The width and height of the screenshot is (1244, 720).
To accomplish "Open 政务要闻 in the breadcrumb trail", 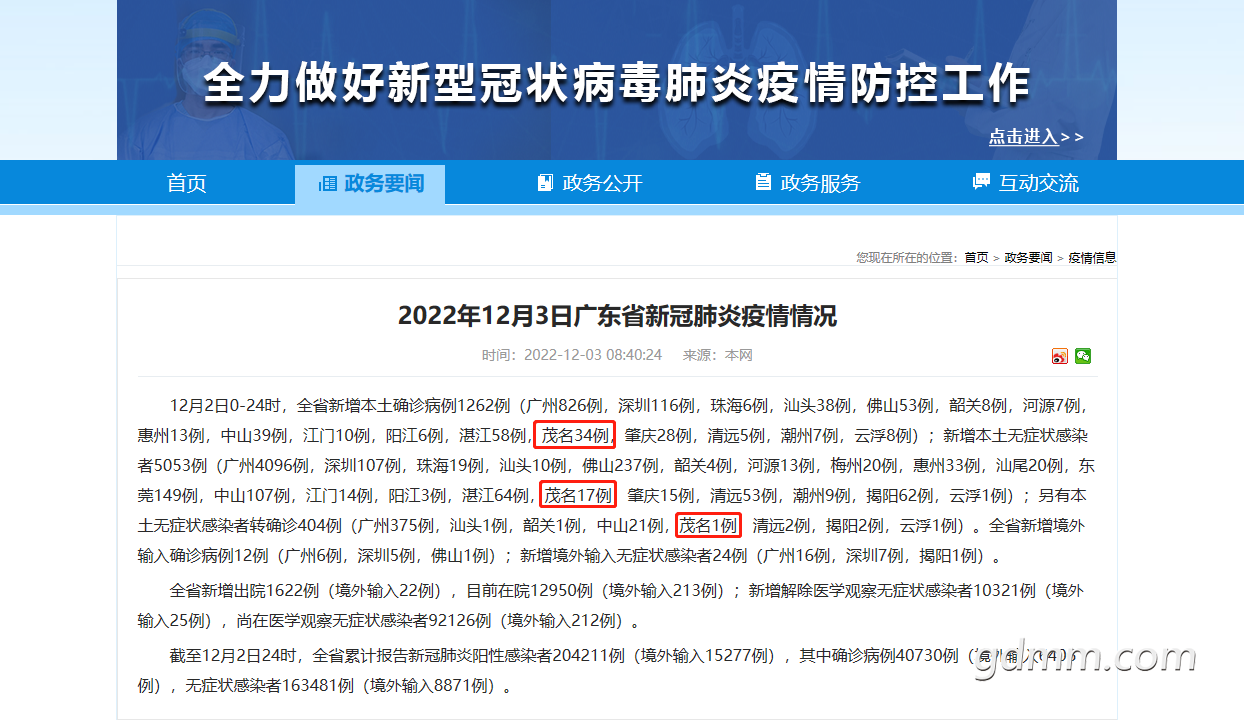I will pos(1028,258).
